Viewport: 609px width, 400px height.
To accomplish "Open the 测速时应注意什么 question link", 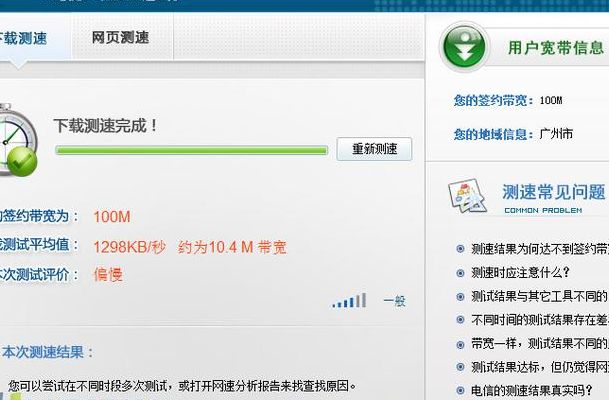I will point(520,273).
